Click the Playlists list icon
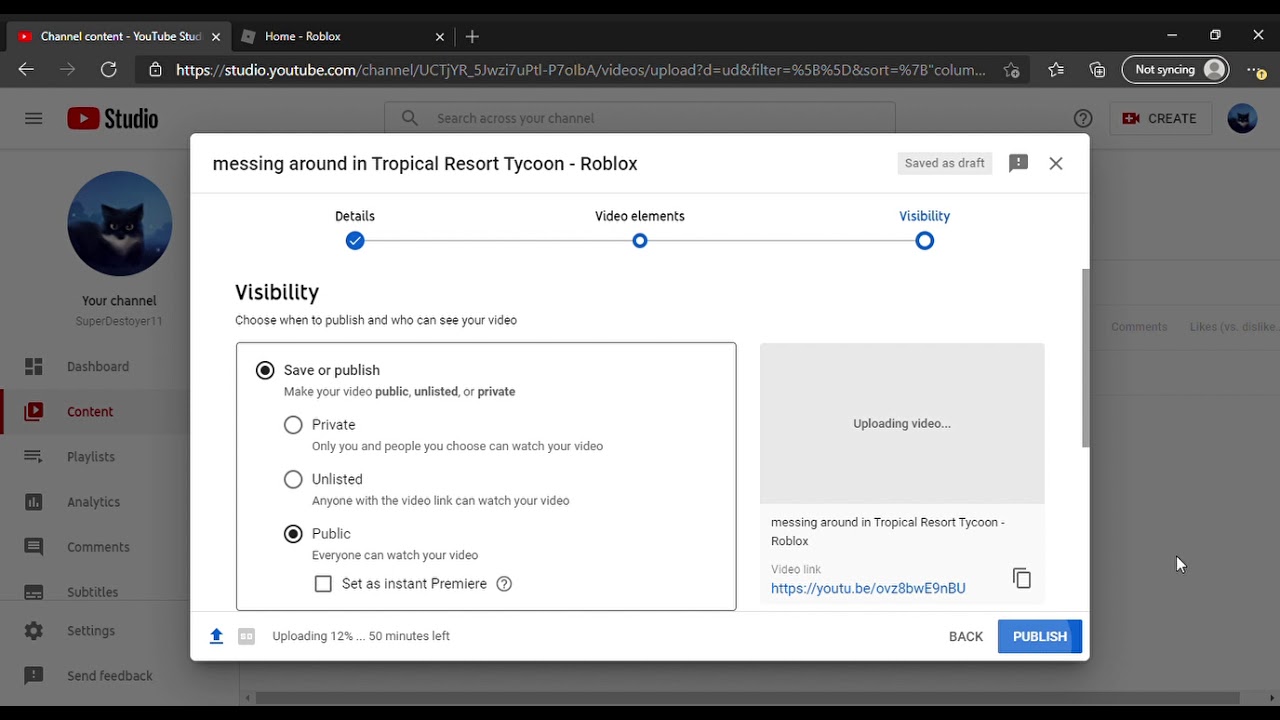This screenshot has height=720, width=1280. coord(34,456)
